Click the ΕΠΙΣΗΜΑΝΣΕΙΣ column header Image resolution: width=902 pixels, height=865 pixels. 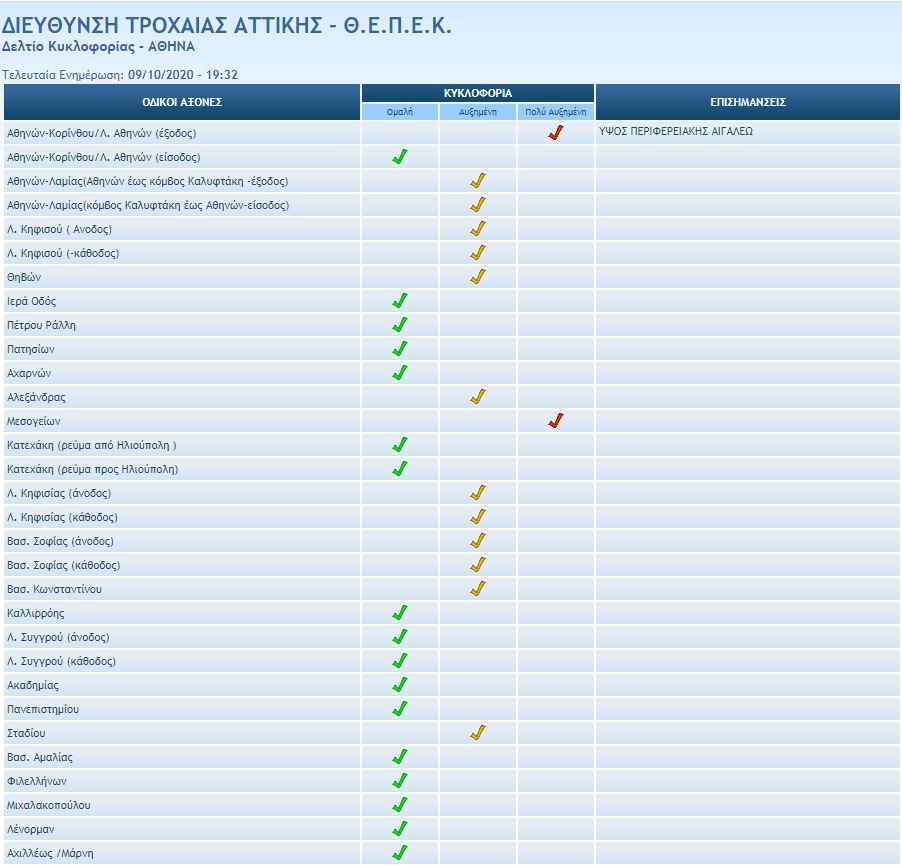(x=747, y=102)
